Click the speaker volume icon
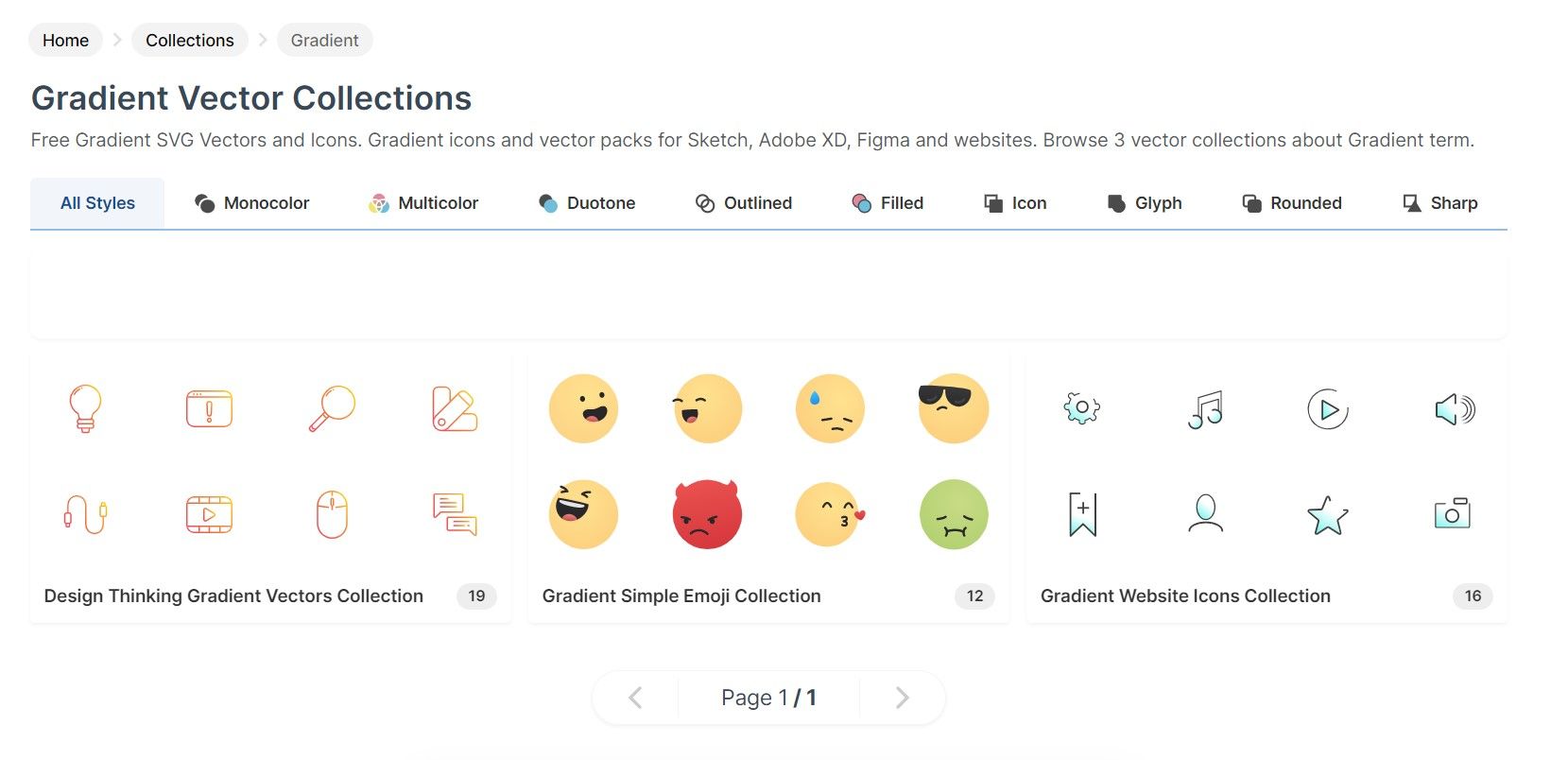 click(x=1453, y=408)
